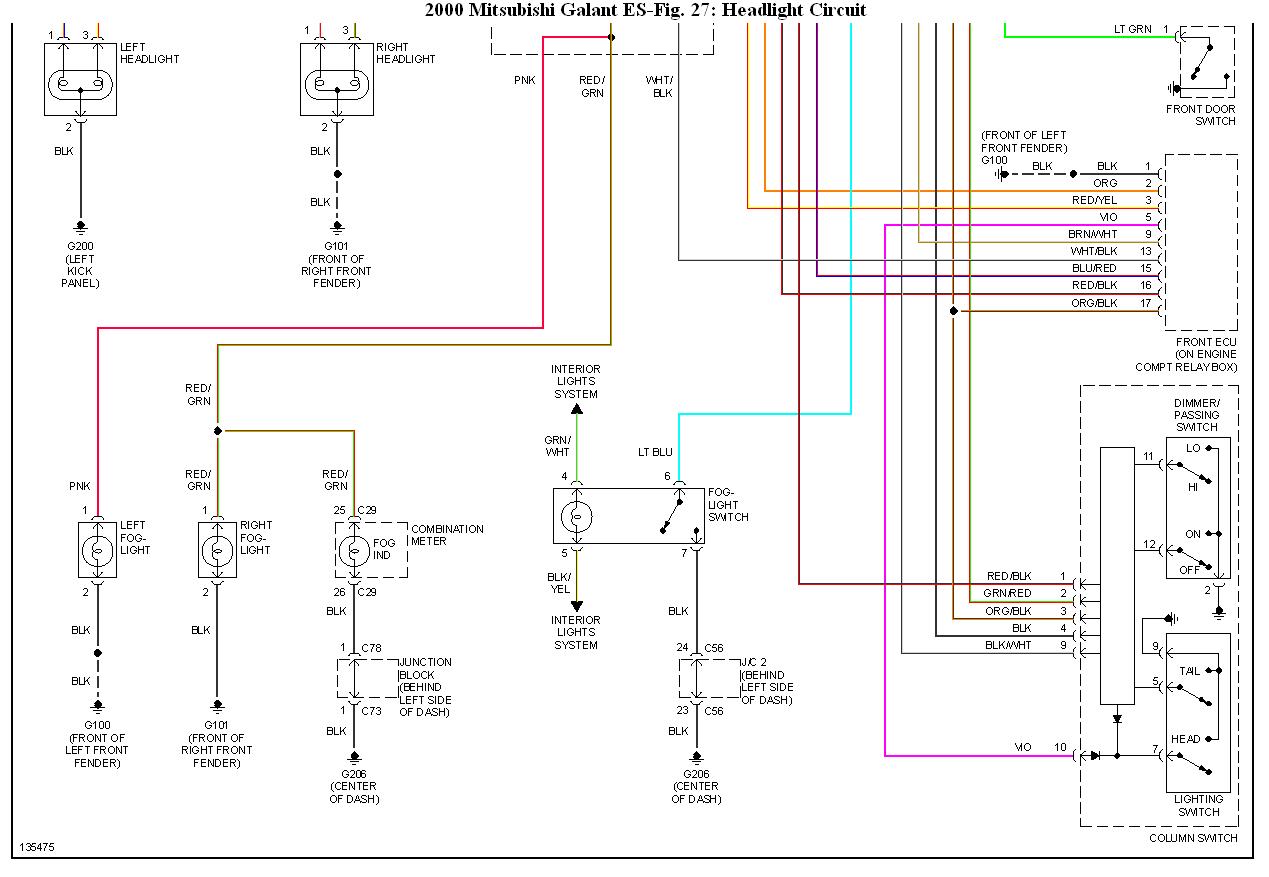
Task: Click the fog indicator lamp in combination meter
Action: [x=353, y=550]
